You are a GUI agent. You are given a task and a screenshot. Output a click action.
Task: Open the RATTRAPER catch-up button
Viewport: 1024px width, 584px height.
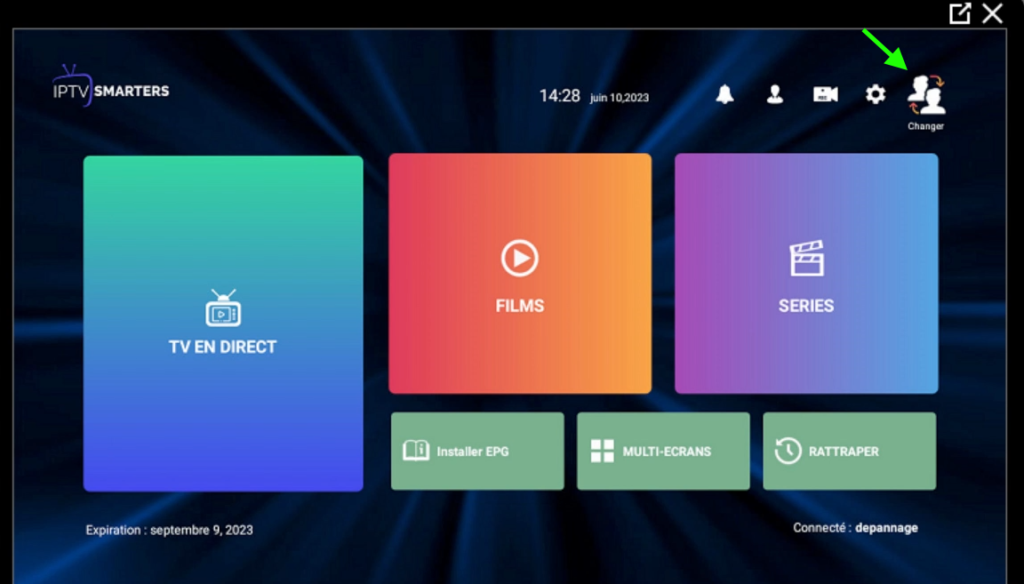coord(850,451)
